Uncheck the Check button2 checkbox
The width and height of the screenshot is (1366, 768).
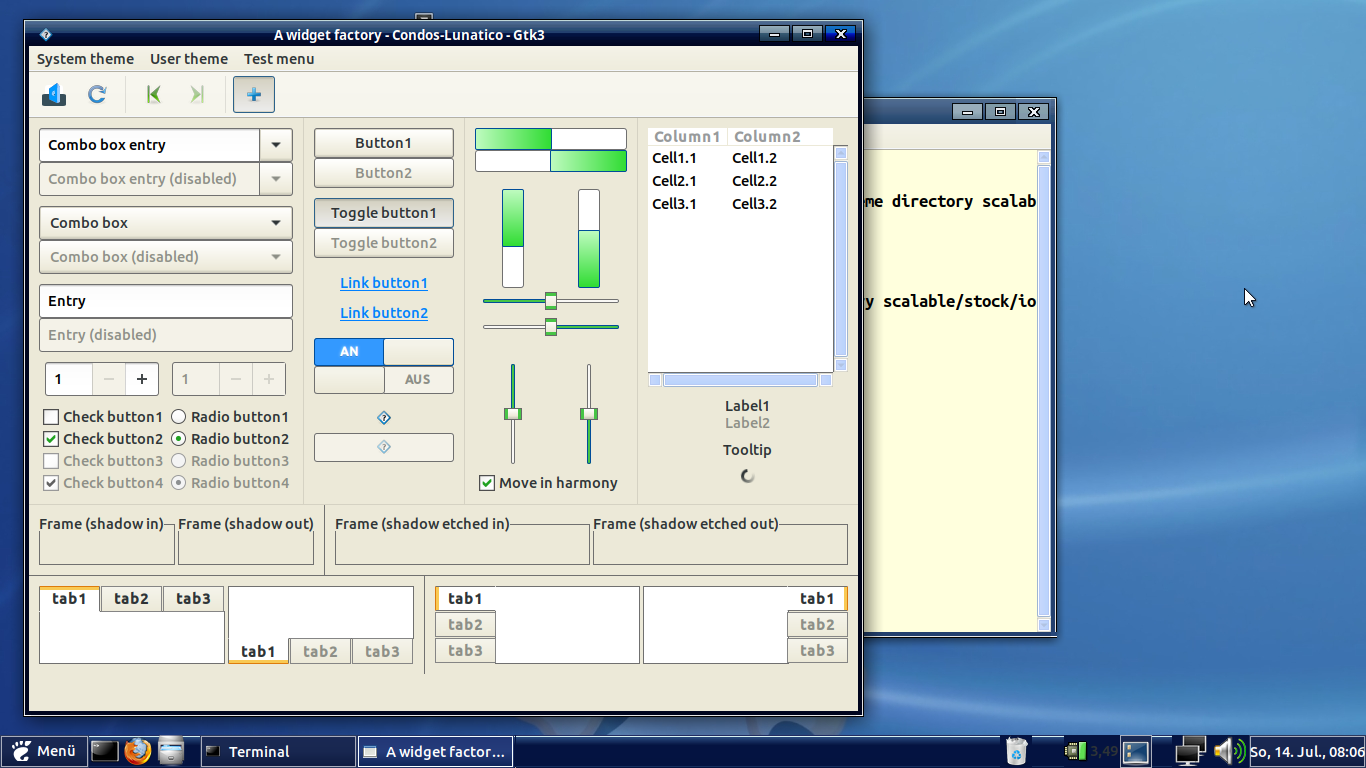[51, 439]
